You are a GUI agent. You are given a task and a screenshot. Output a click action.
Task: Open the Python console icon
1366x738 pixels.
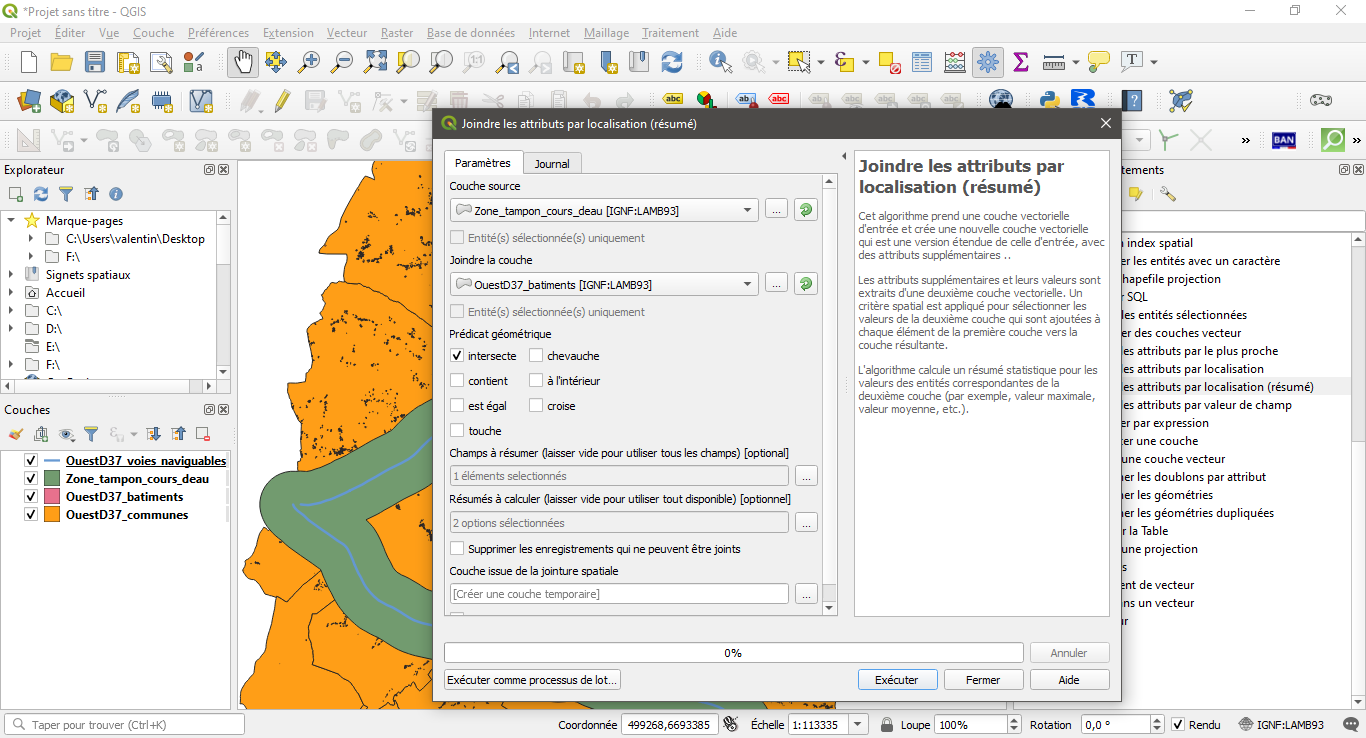tap(1049, 100)
